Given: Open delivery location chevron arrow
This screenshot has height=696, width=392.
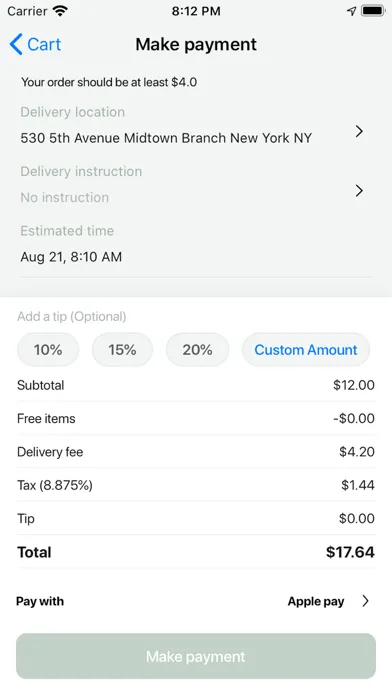Looking at the screenshot, I should coord(359,131).
